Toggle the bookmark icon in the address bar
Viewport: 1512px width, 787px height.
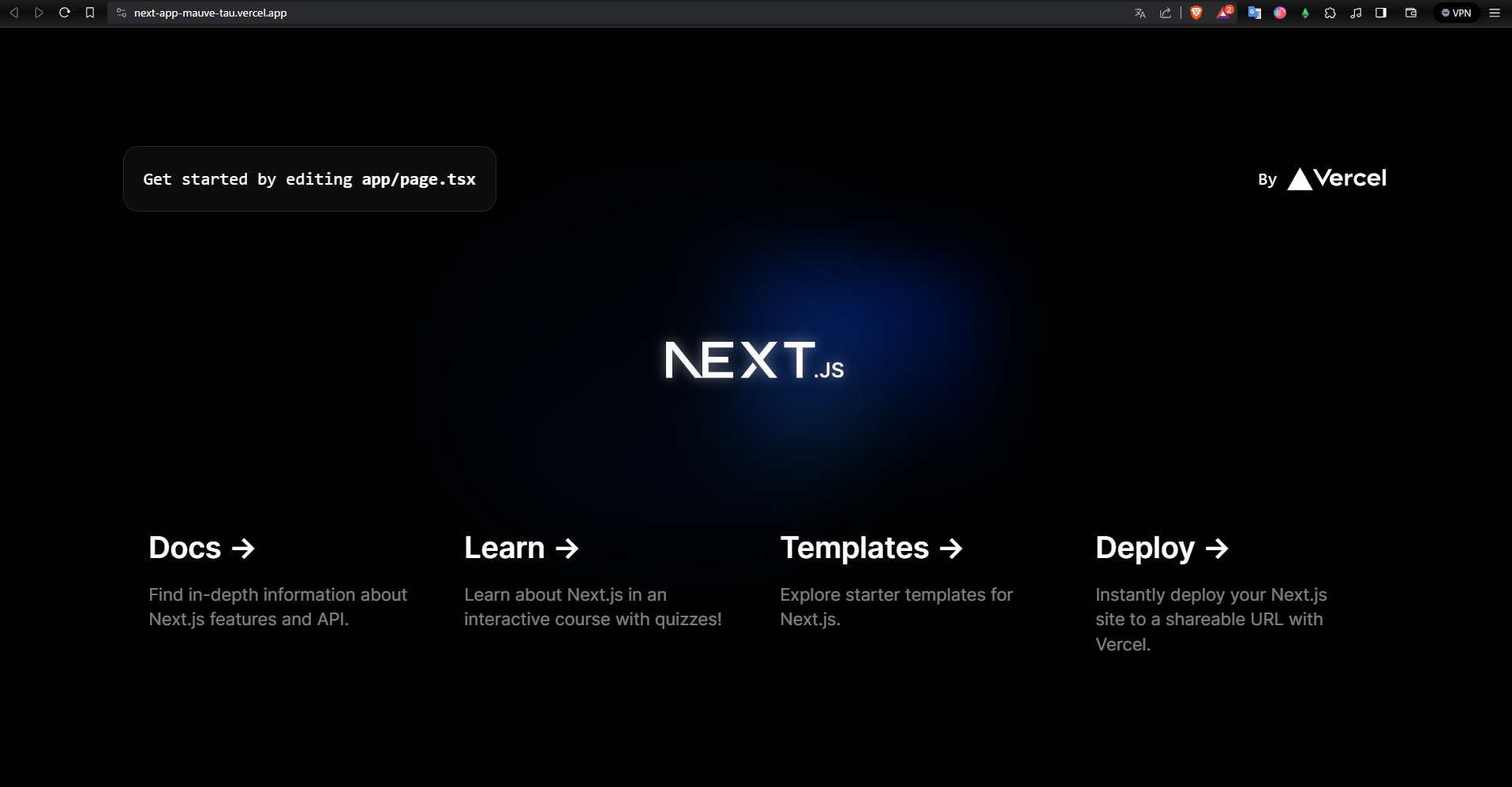click(x=89, y=13)
